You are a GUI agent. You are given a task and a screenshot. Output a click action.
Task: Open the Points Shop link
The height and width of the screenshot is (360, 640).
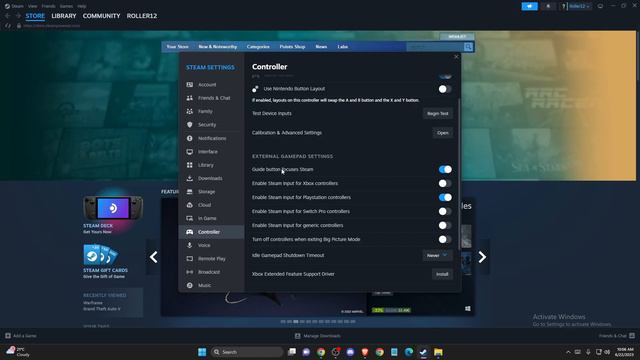(292, 47)
